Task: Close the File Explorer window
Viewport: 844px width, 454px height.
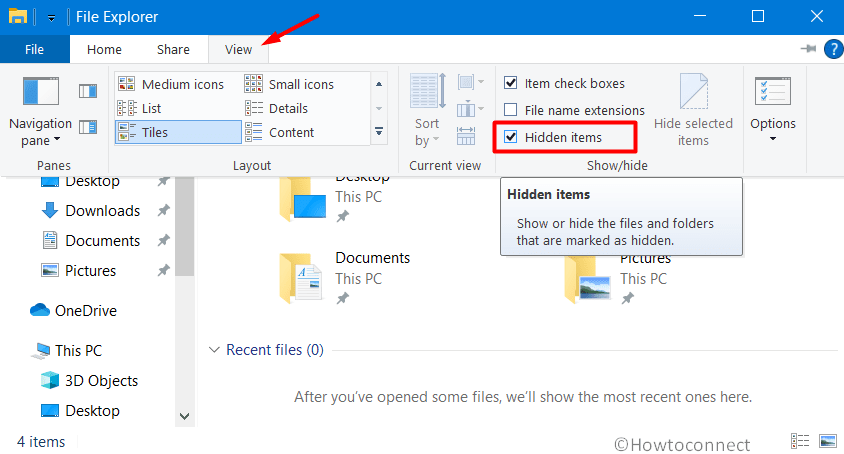Action: (817, 16)
